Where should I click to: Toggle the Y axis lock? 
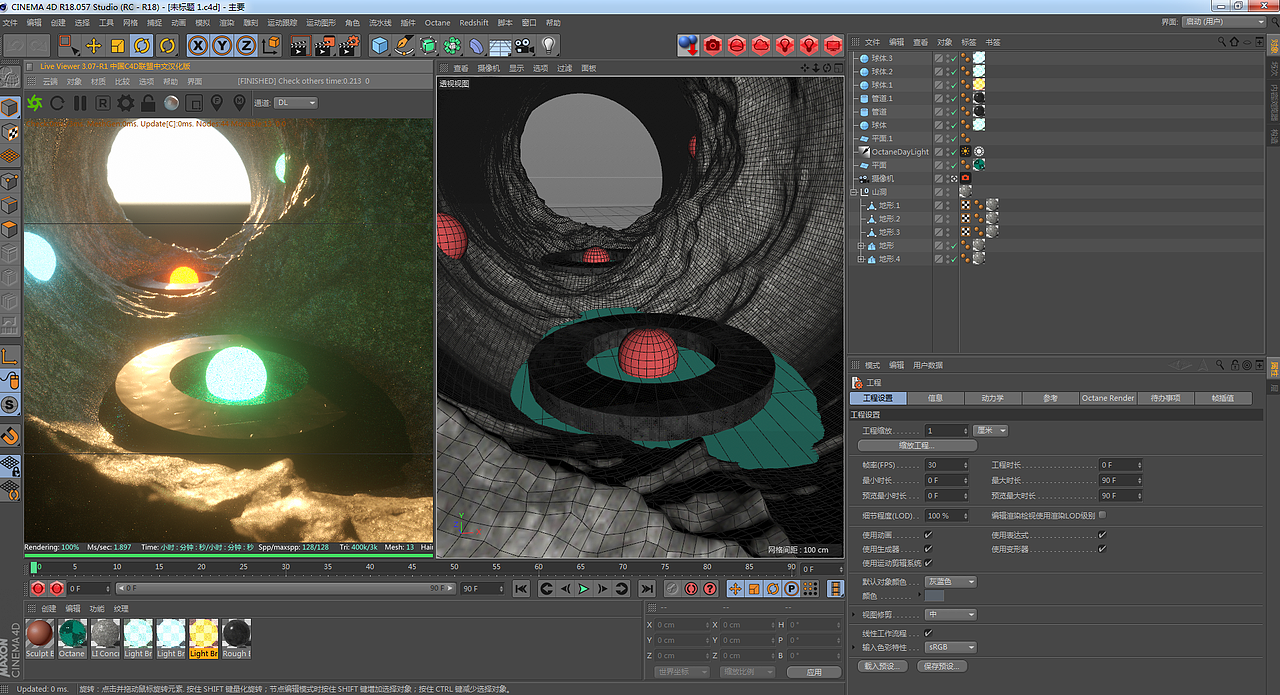point(222,45)
